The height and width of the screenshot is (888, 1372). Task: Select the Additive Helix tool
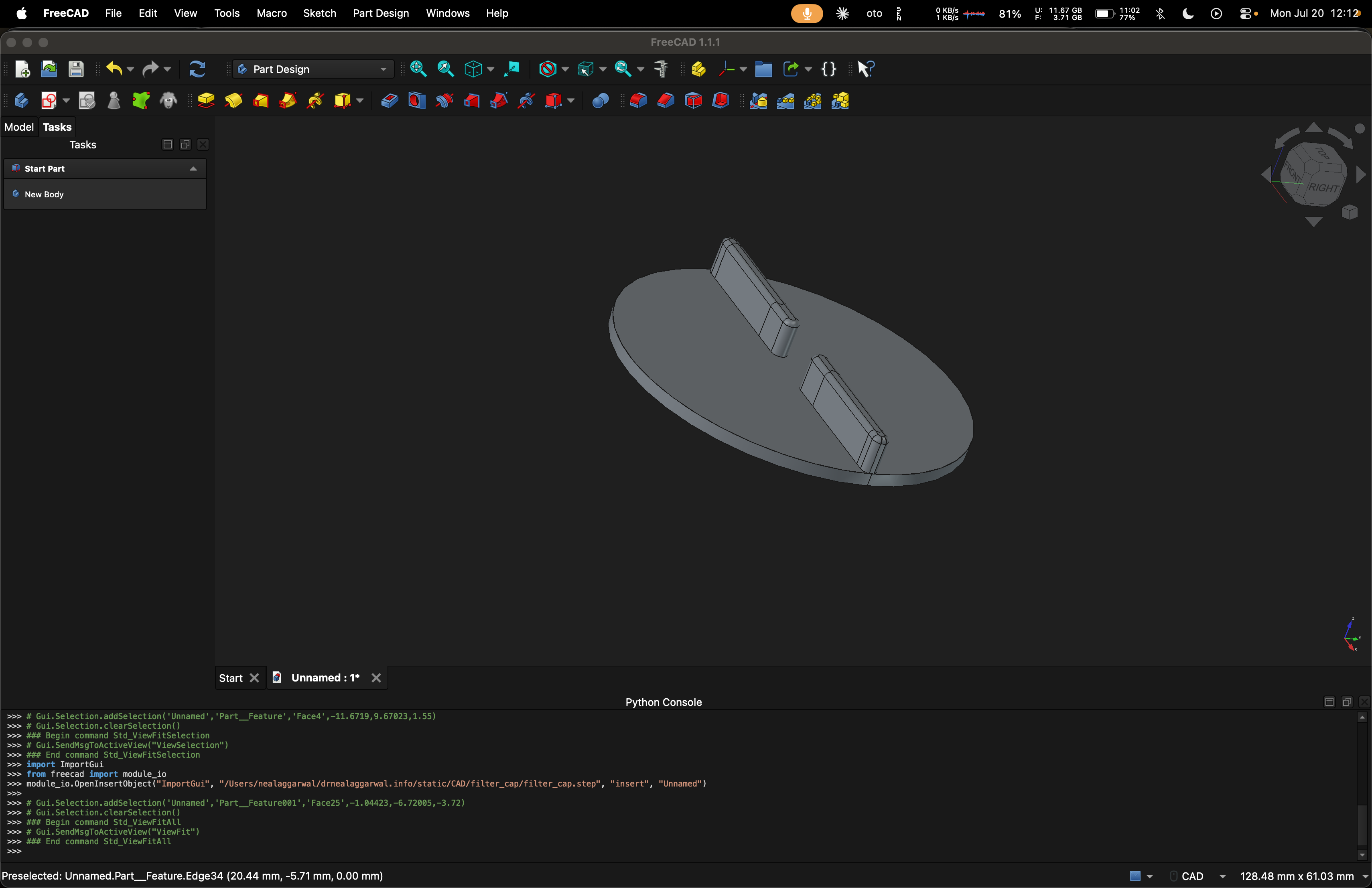pos(315,101)
